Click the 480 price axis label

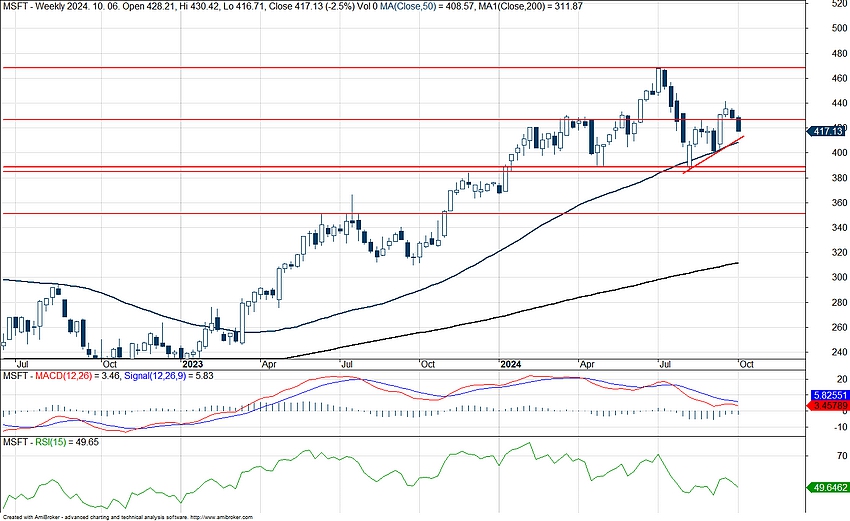839,53
